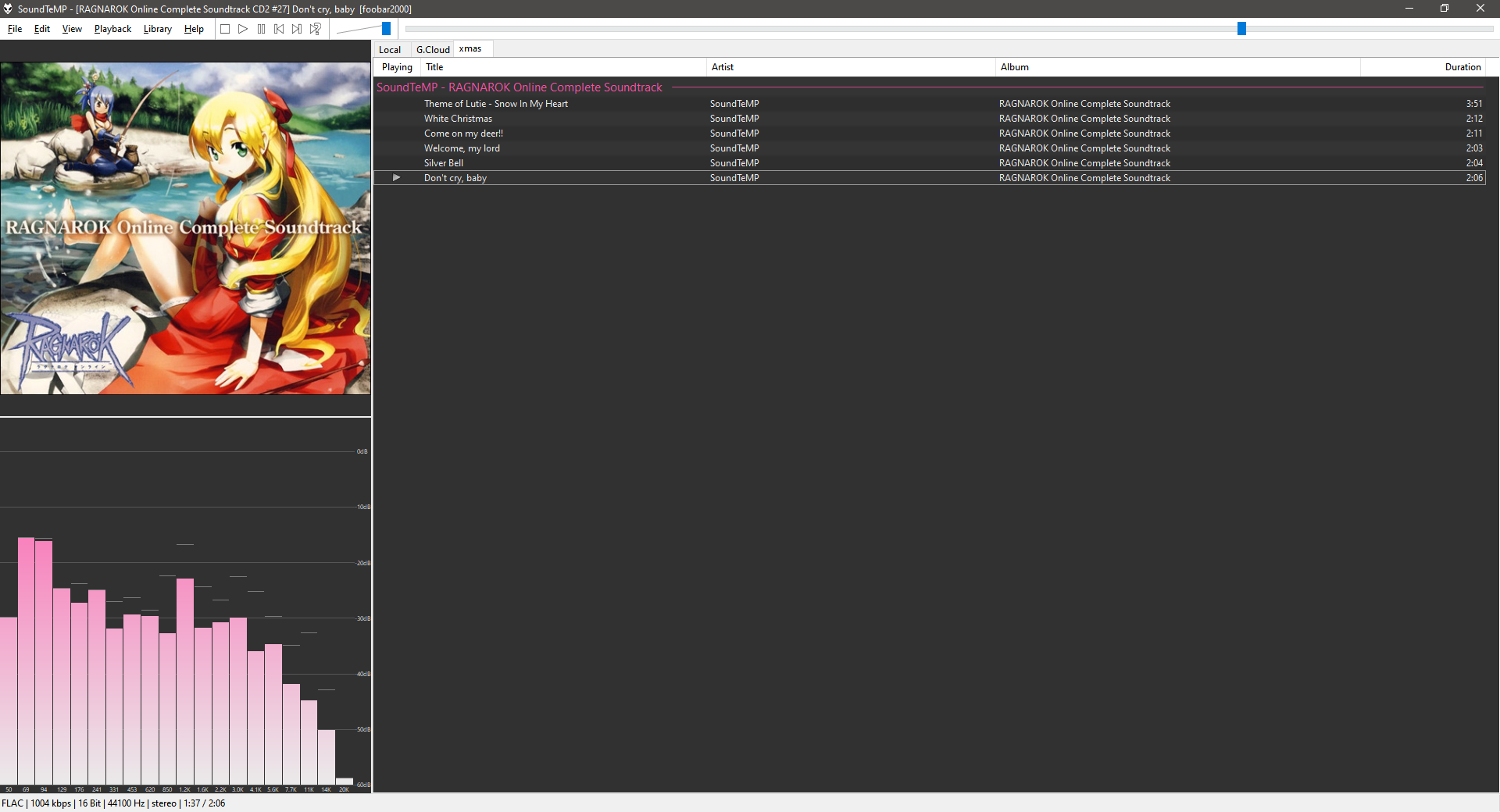Switch to the G.Cloud playlist tab
Screen dimensions: 1500x812
coord(433,49)
